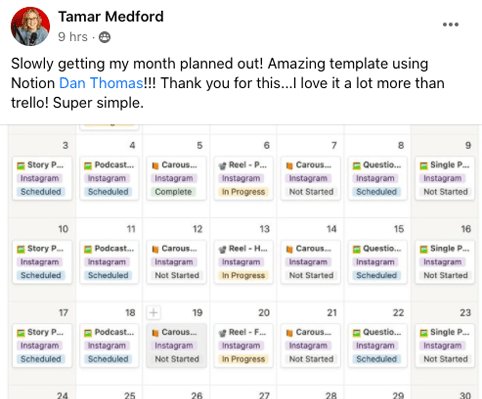Click the image icon on day 23 Single P card
The image size is (482, 399).
(x=424, y=333)
